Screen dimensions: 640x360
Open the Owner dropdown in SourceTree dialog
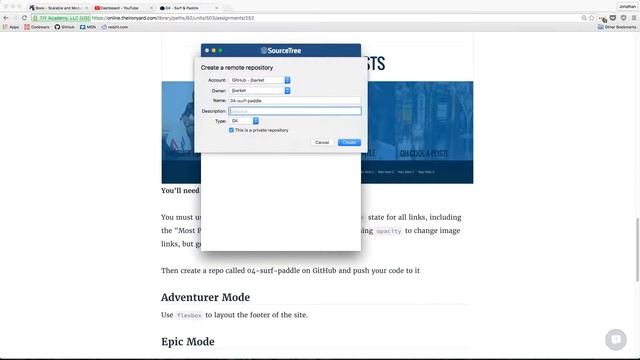[260, 91]
